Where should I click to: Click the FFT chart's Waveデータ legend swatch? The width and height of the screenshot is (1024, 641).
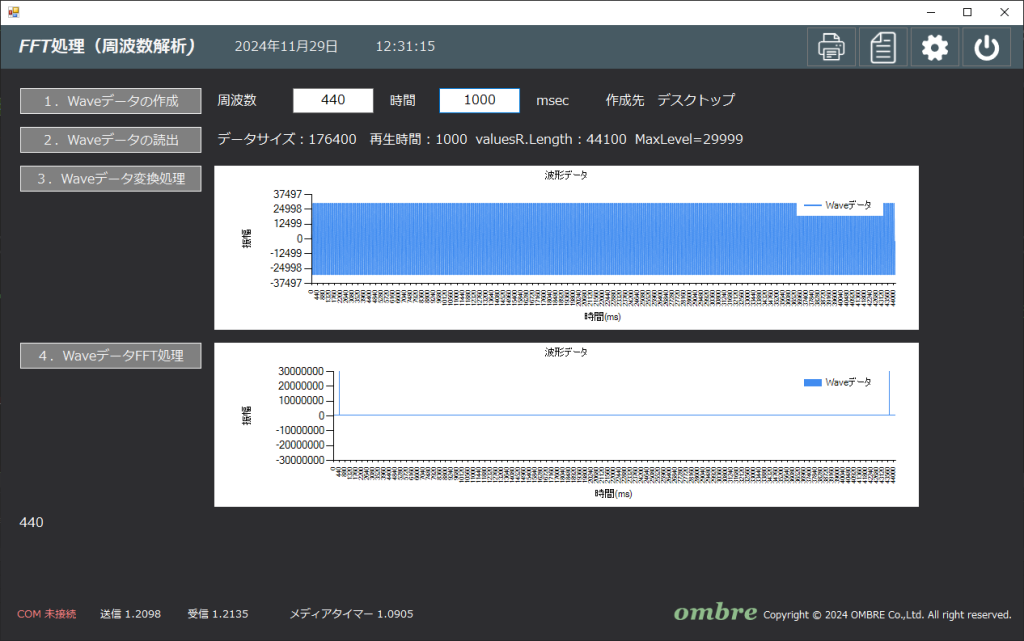click(x=812, y=383)
